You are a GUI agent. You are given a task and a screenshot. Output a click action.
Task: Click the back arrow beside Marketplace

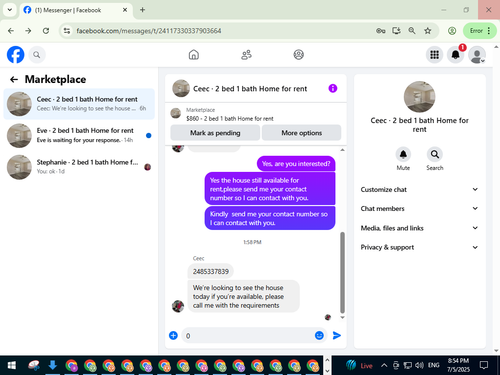click(14, 79)
